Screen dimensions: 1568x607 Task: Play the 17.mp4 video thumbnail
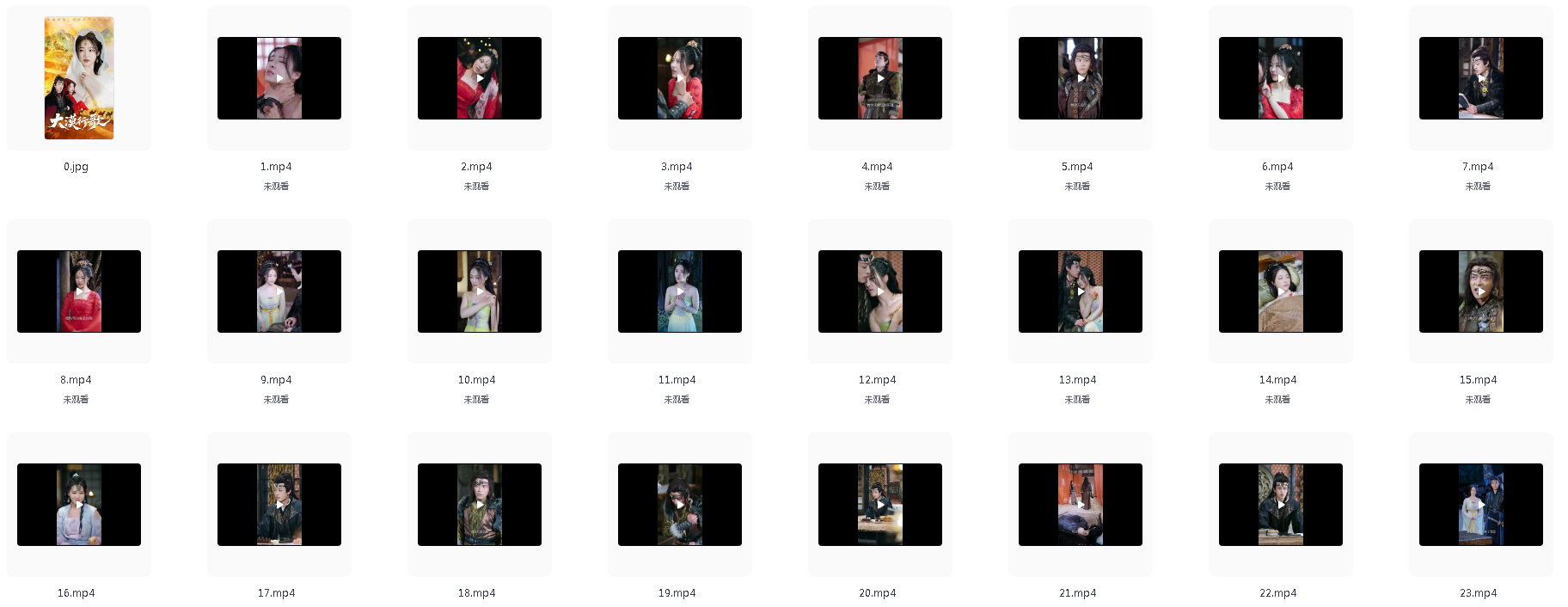[x=279, y=505]
